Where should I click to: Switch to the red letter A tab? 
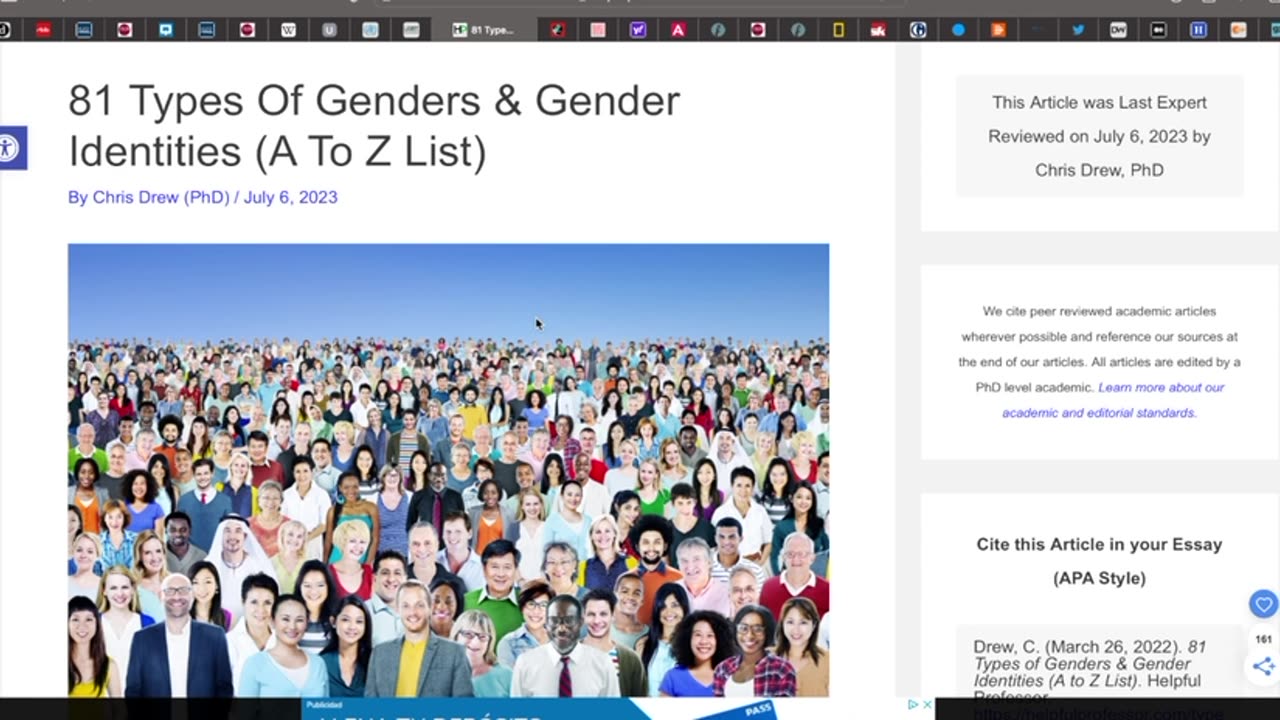(x=678, y=30)
